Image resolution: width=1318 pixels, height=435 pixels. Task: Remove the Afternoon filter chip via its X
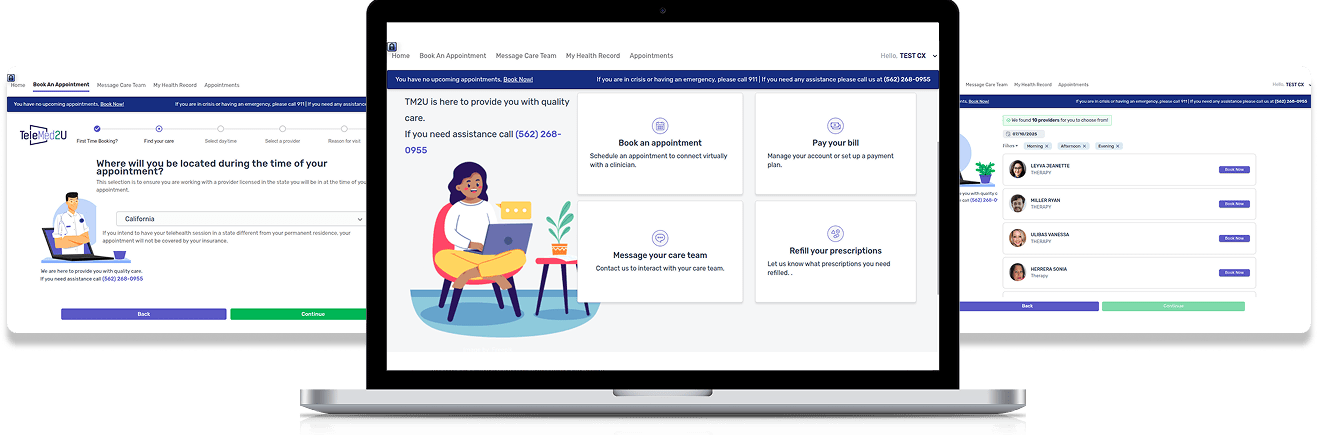pyautogui.click(x=1082, y=146)
